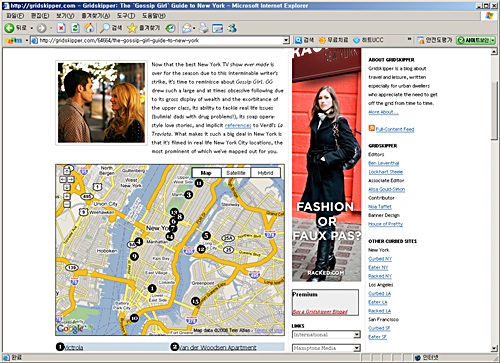
Task: Click the toolbar search button beside address bar
Action: tap(304, 40)
